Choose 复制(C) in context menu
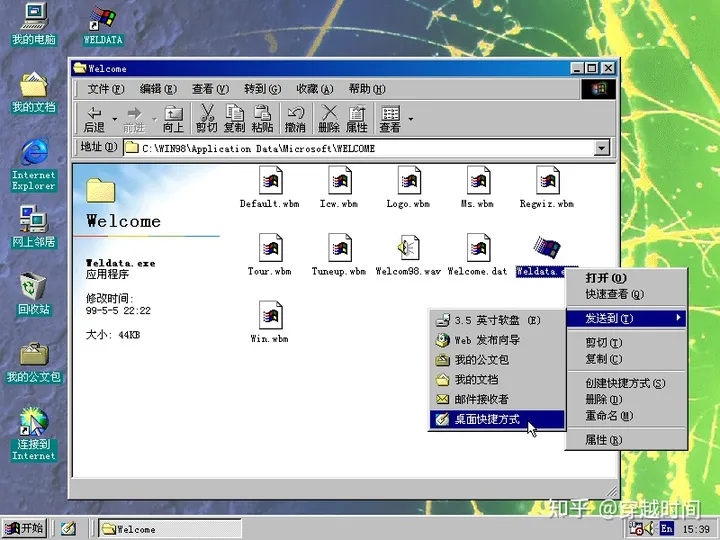The width and height of the screenshot is (720, 540). click(626, 359)
